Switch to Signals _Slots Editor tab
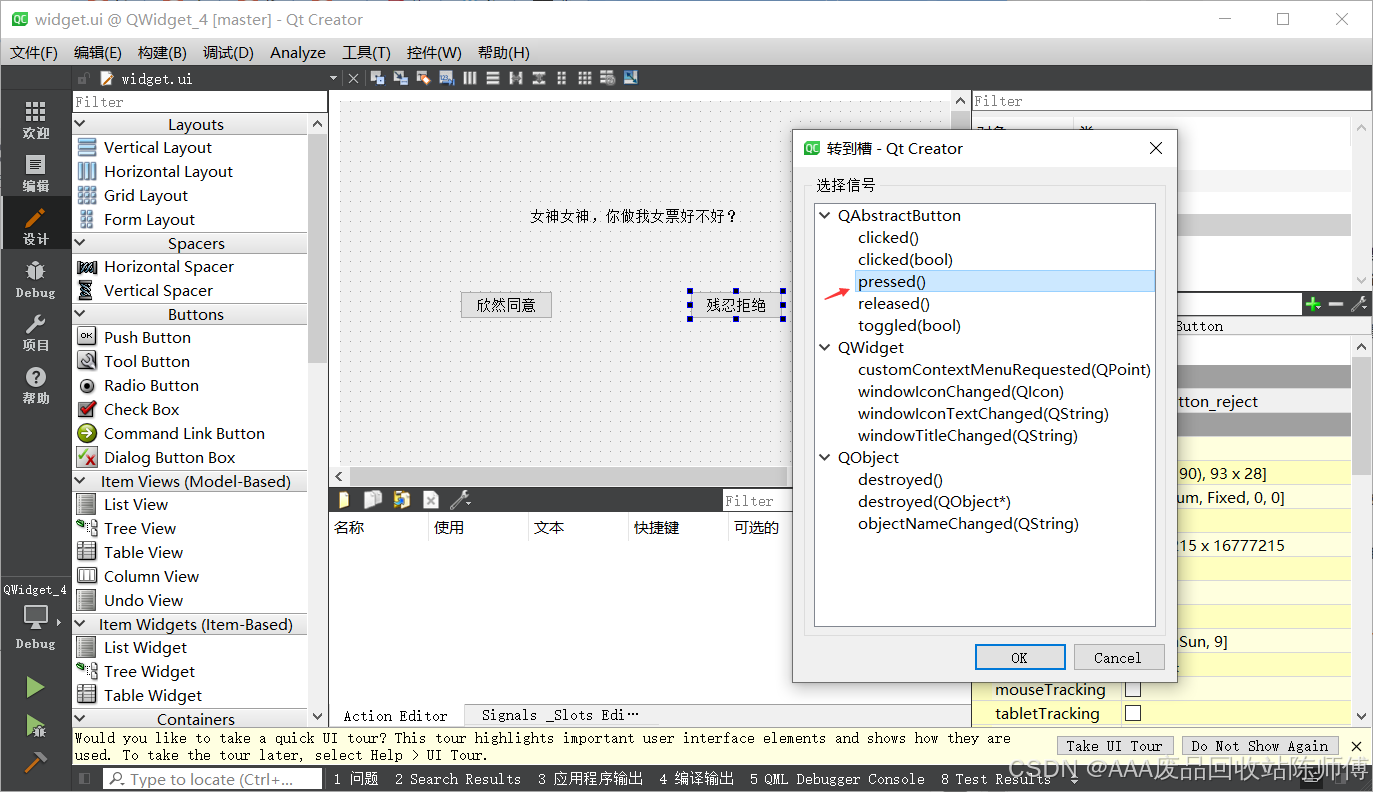1373x792 pixels. (560, 715)
